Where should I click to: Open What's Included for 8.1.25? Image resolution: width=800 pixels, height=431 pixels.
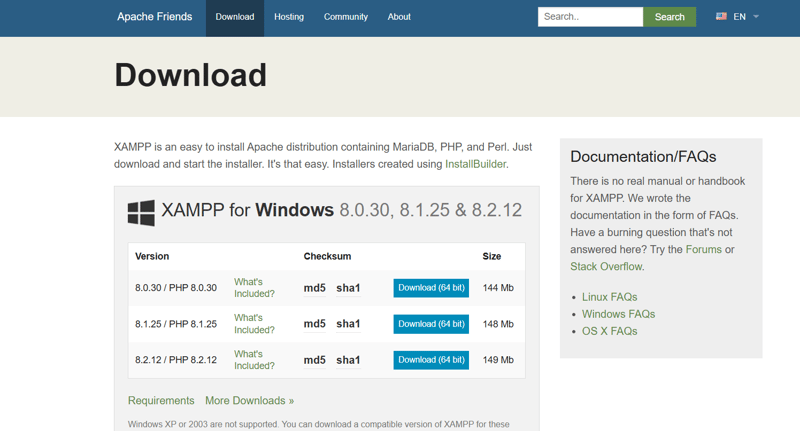click(x=254, y=324)
